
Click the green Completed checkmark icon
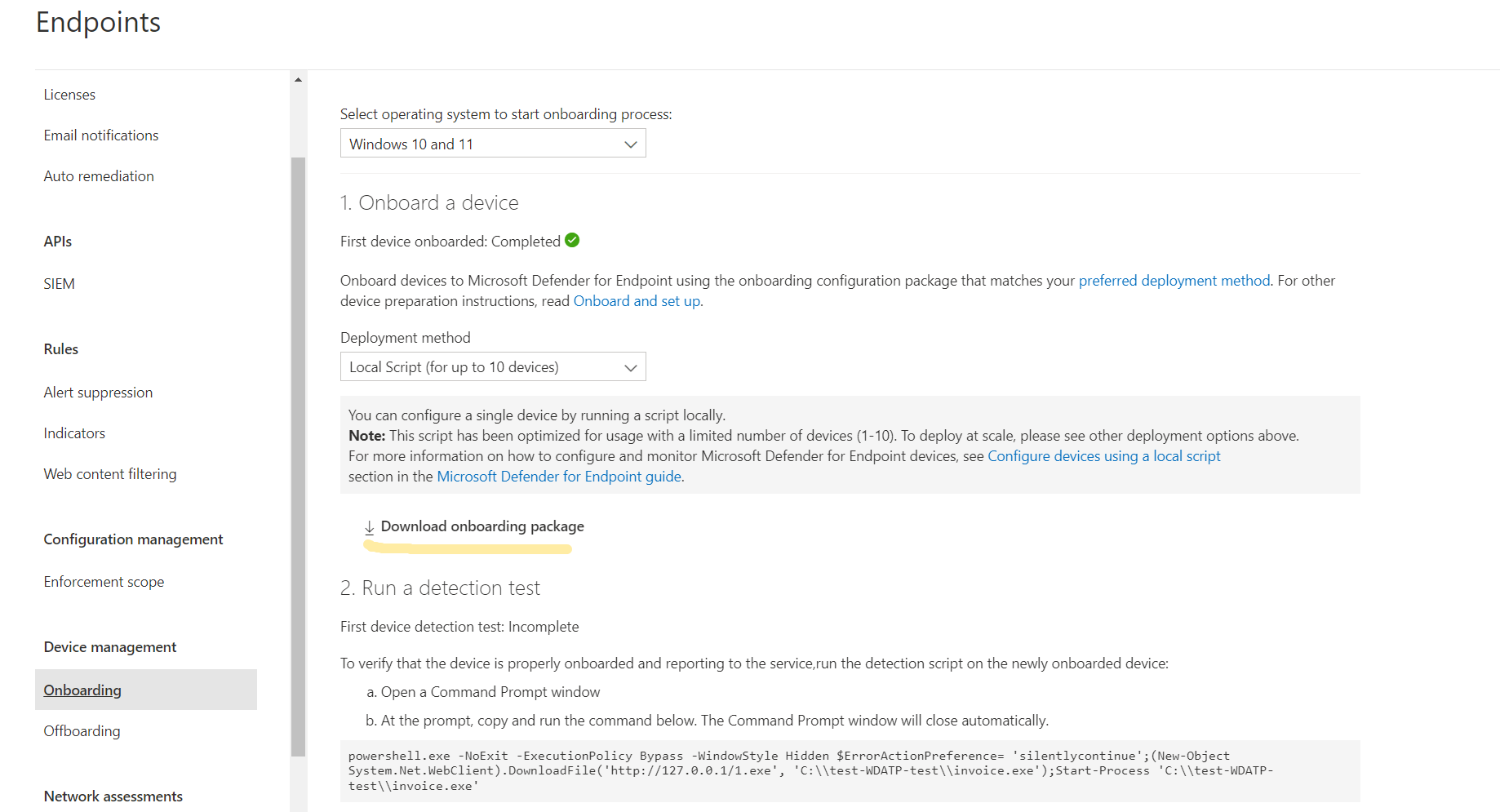coord(572,240)
